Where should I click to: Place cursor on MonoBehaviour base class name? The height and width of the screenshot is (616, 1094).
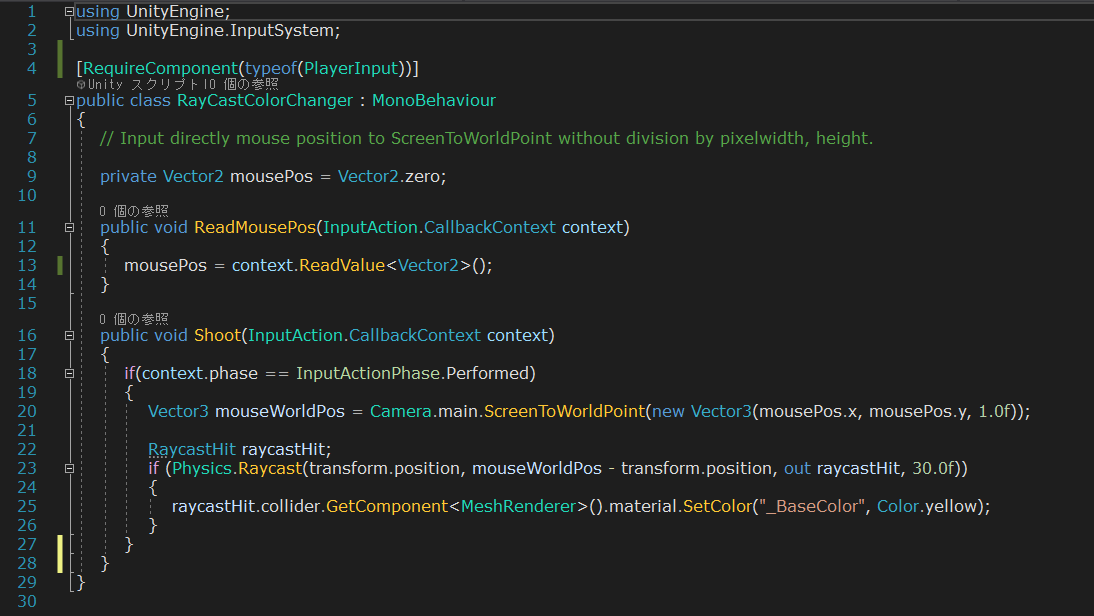click(x=433, y=100)
